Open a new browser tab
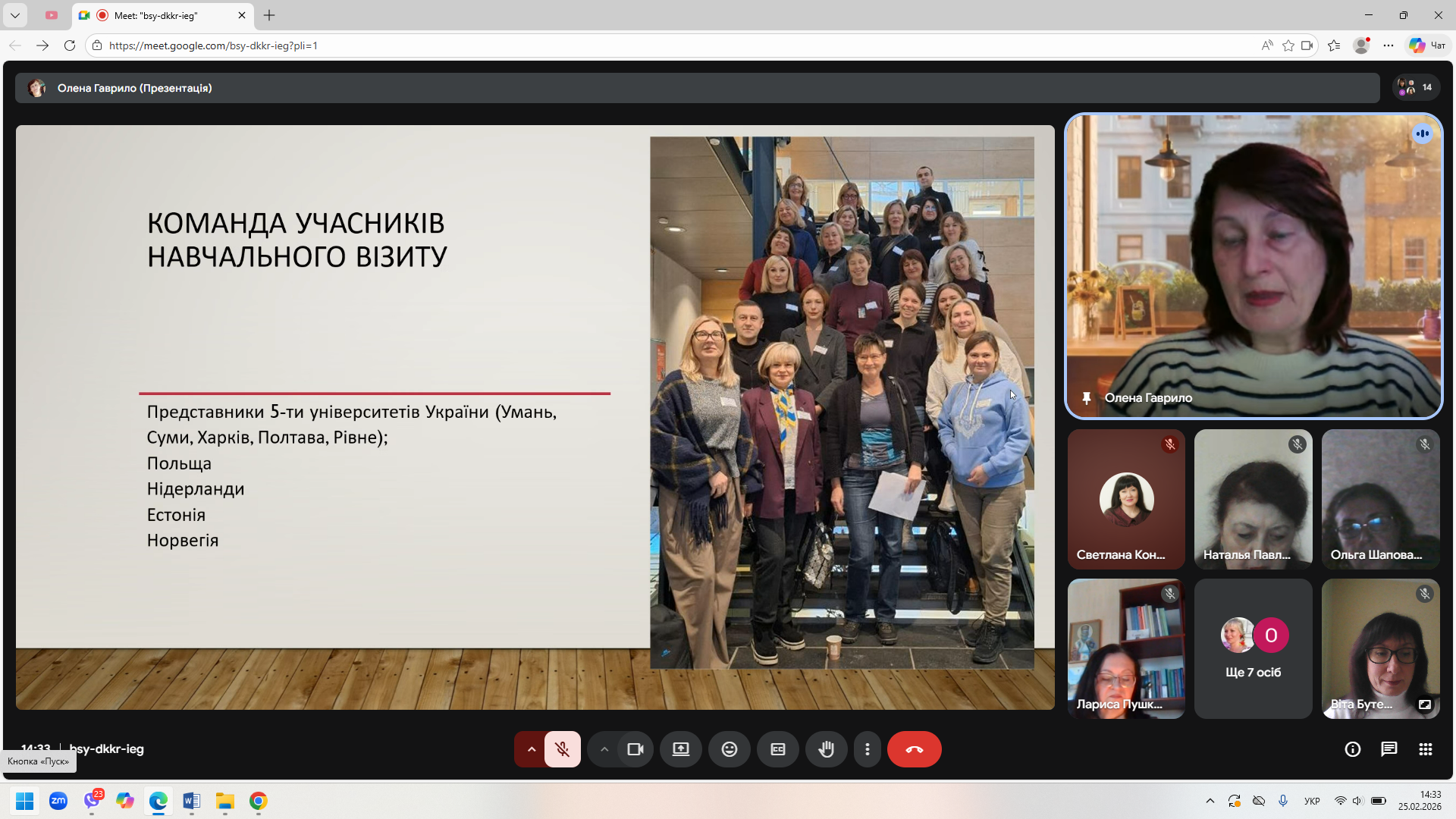 pos(269,15)
